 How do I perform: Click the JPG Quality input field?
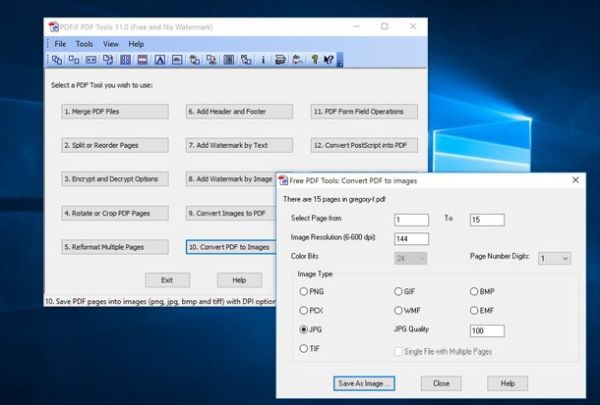(485, 330)
